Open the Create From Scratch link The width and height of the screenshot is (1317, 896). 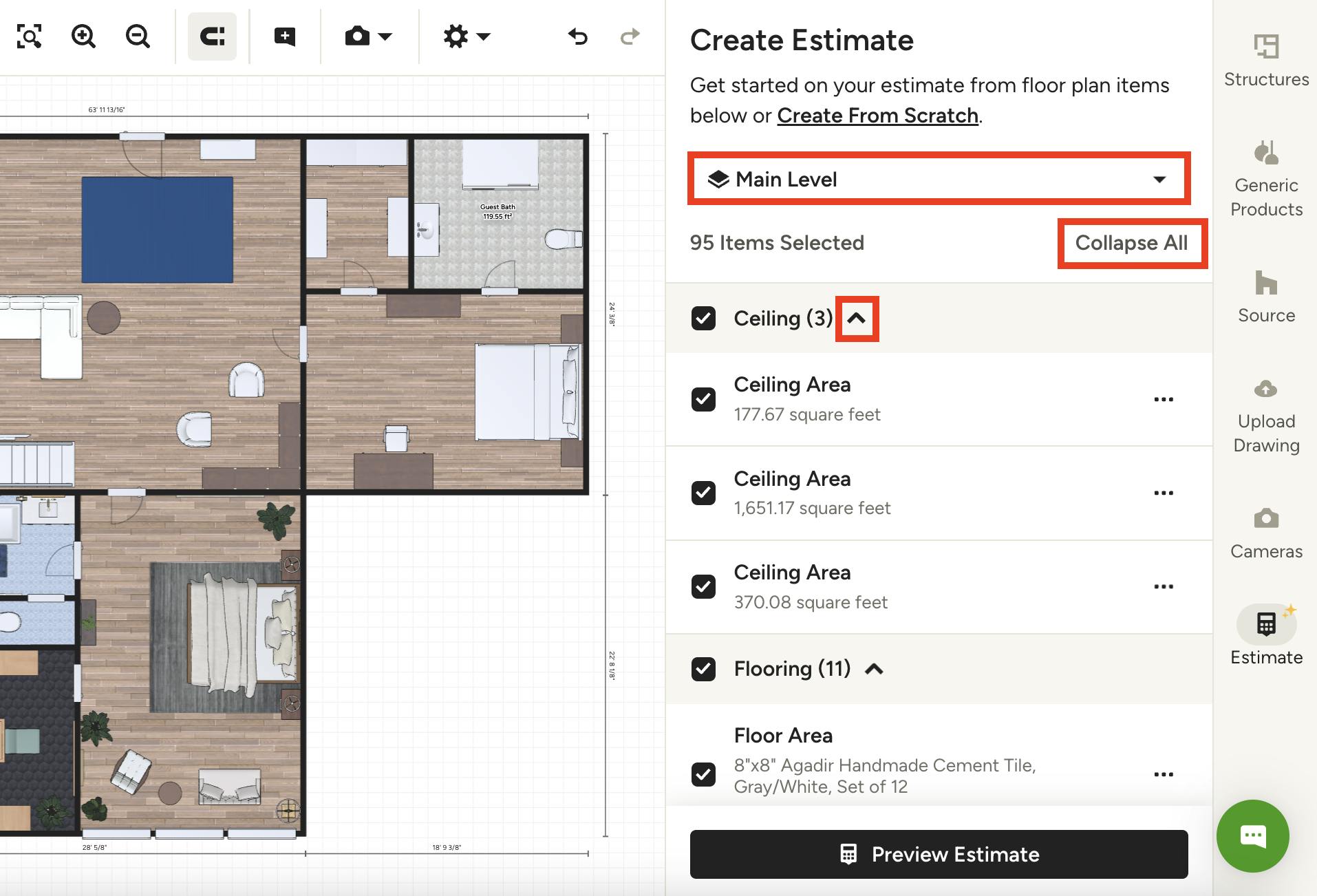[877, 115]
